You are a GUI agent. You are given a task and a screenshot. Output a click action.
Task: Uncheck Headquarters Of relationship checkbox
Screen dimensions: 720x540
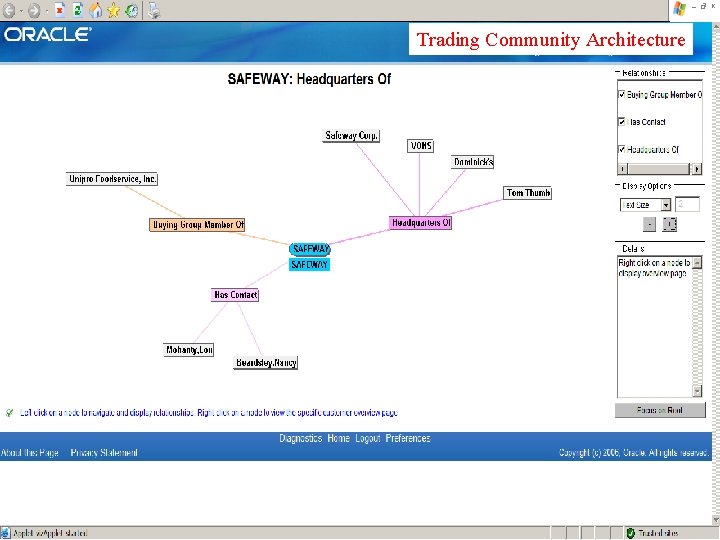point(622,149)
